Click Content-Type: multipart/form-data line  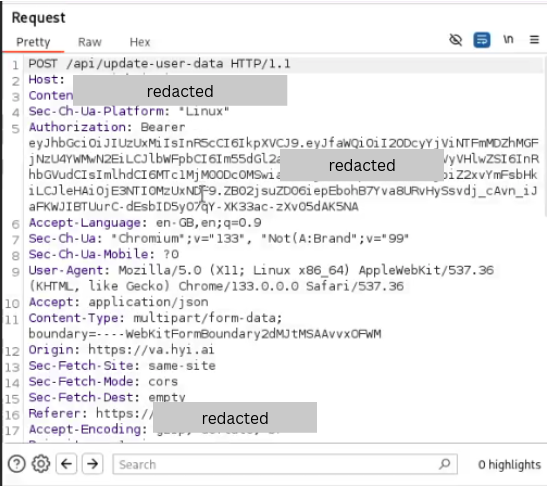[x=155, y=318]
